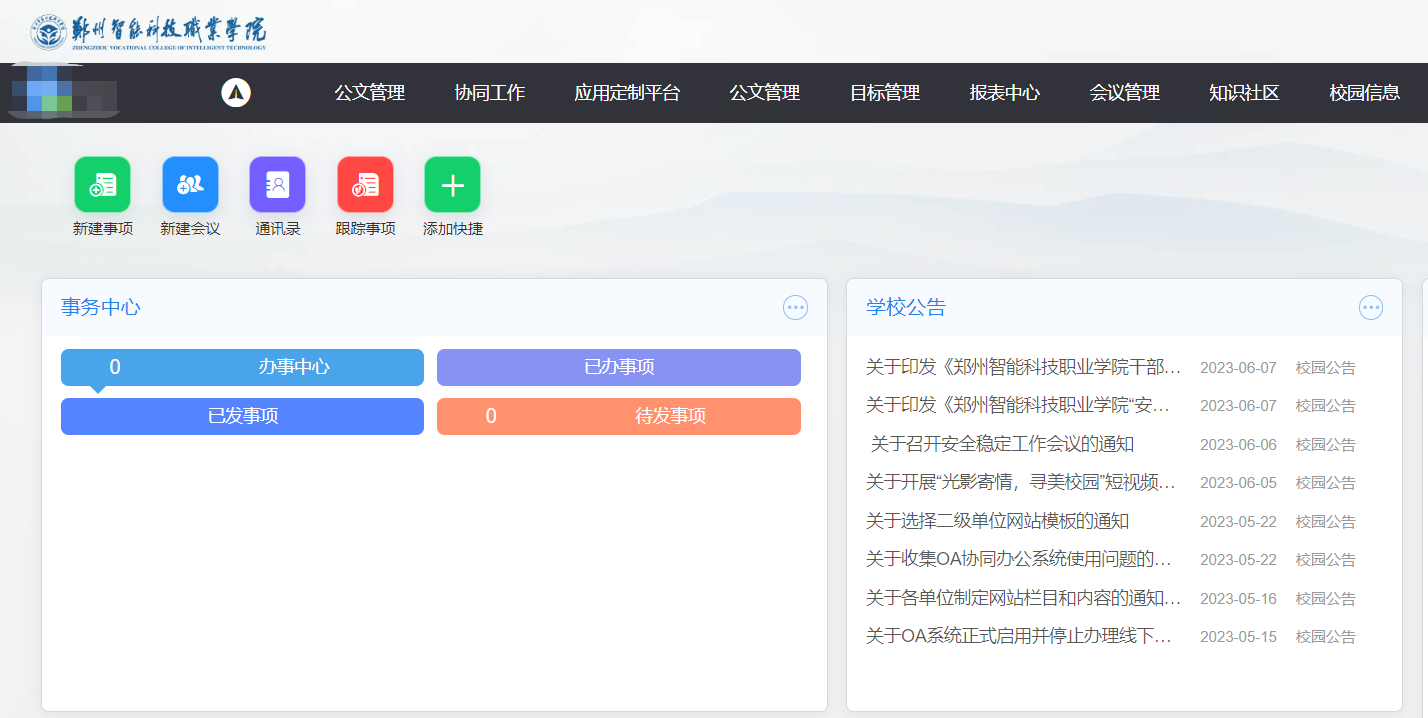Click the 添加快捷 plus icon
The width and height of the screenshot is (1428, 718).
[452, 185]
